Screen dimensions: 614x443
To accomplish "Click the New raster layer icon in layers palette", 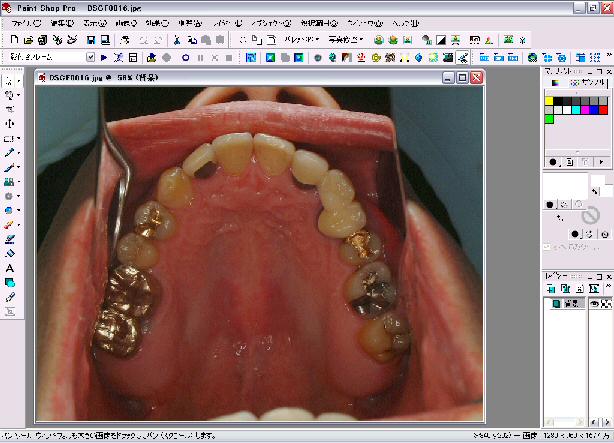I will point(551,289).
